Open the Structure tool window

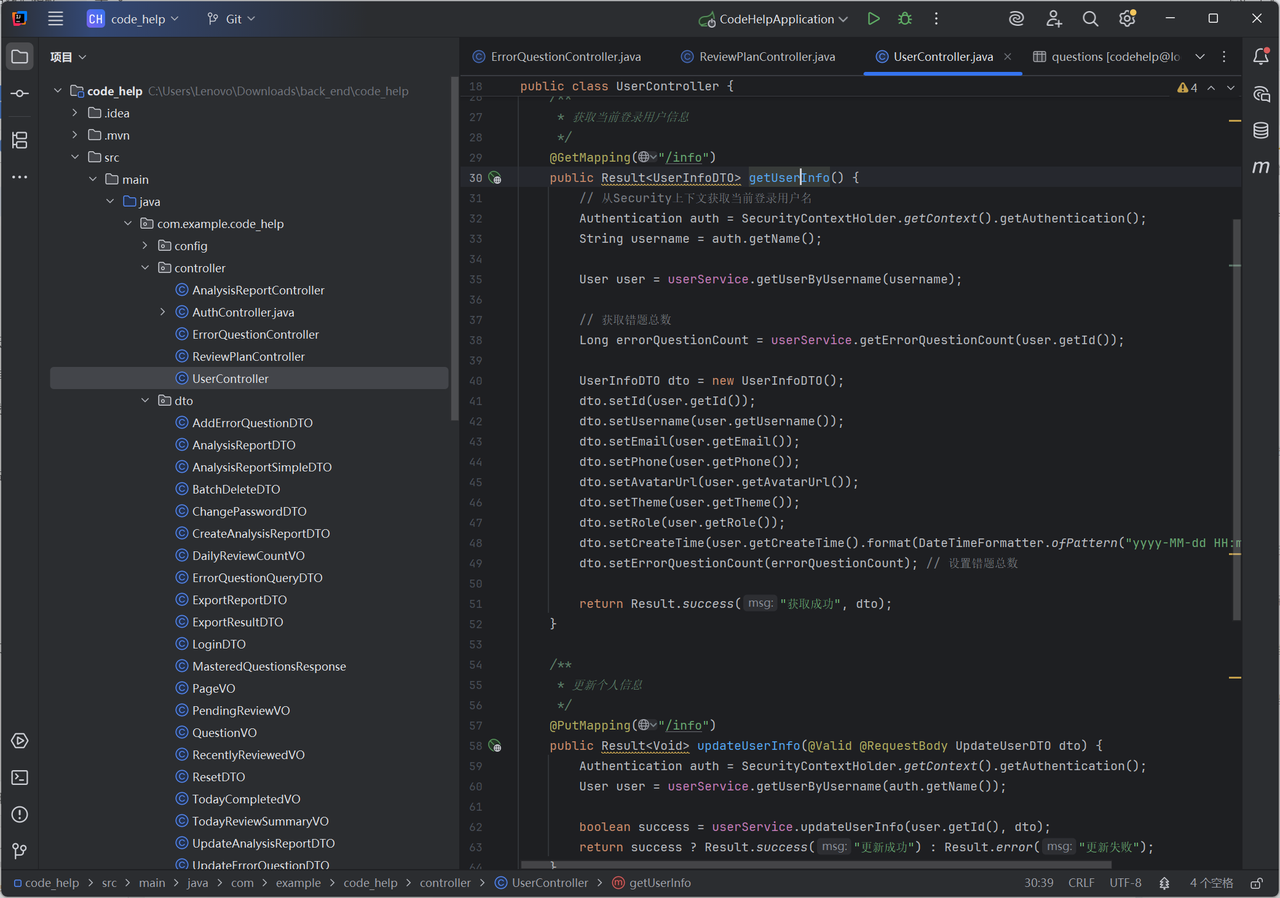(x=19, y=140)
